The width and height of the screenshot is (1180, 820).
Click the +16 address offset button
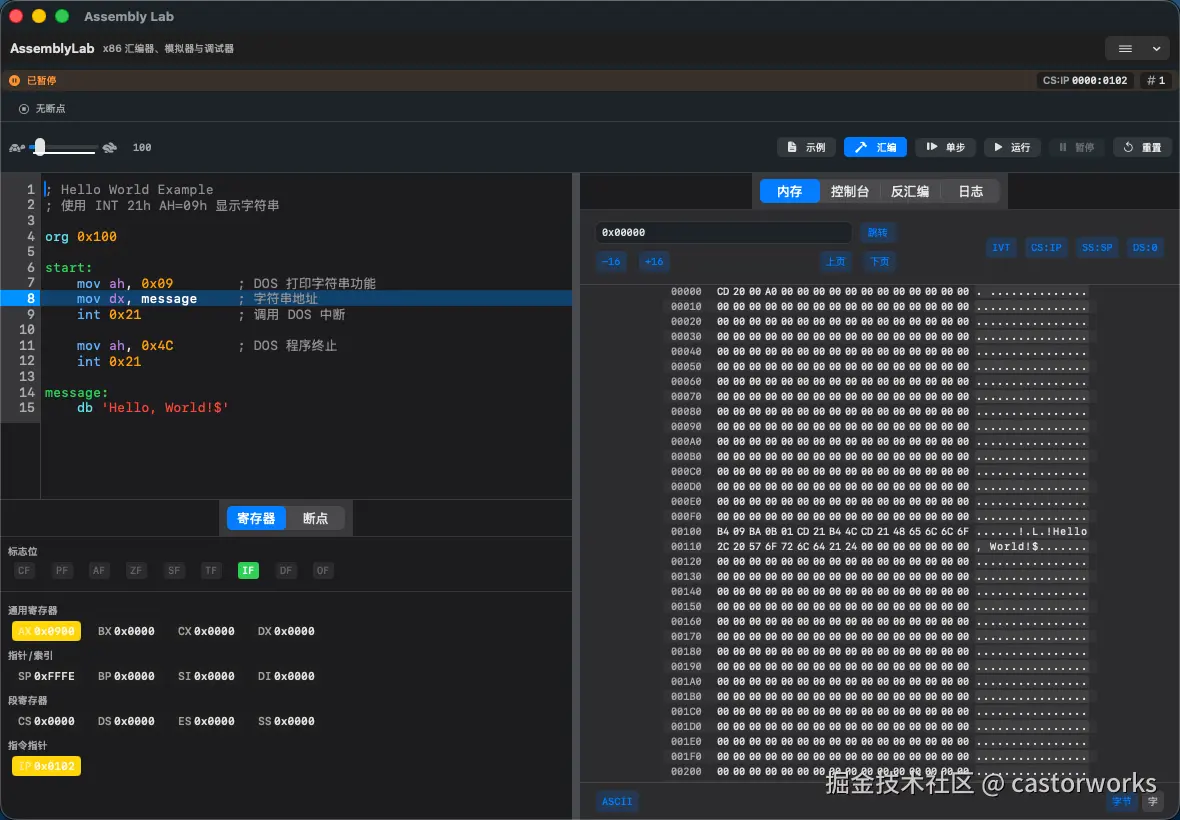pos(654,262)
